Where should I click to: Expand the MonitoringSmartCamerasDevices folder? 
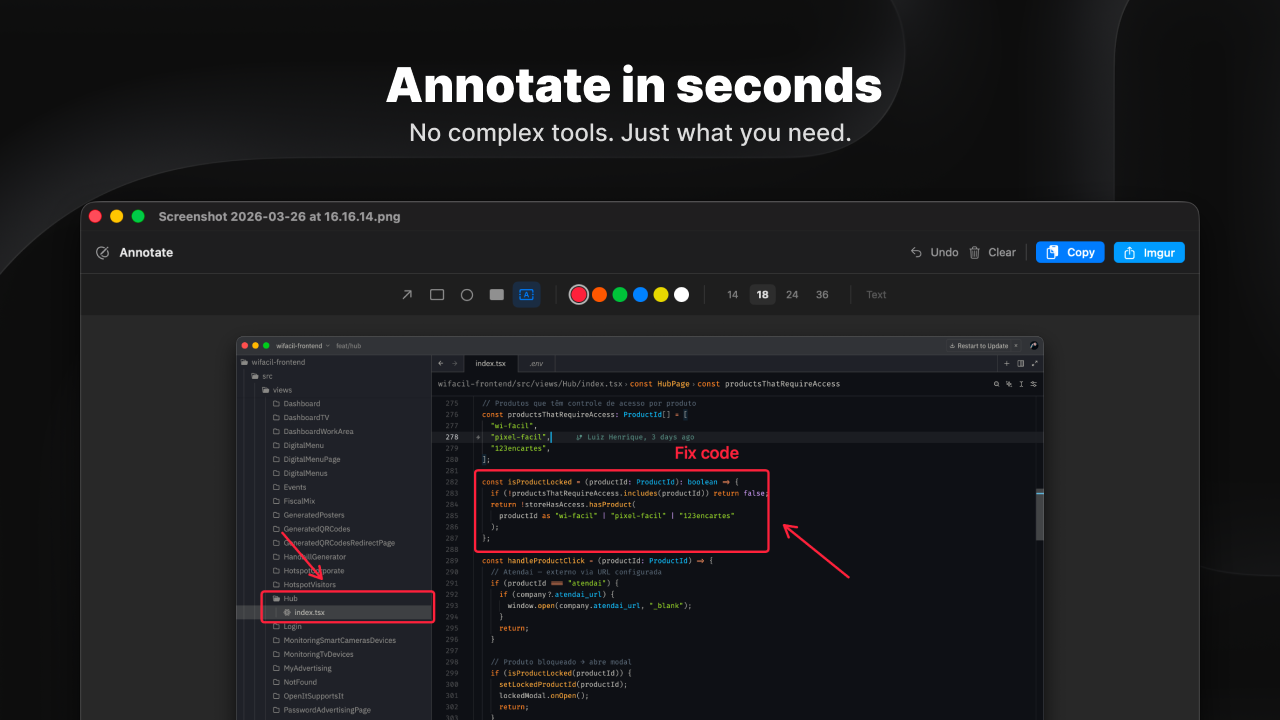[334, 640]
